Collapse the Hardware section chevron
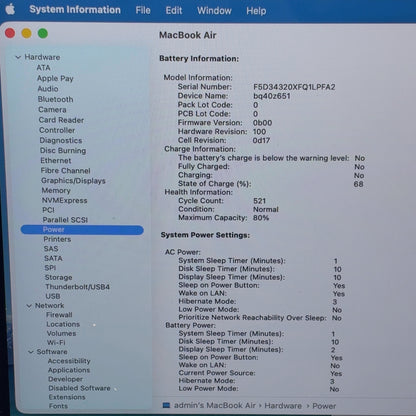 coord(18,57)
